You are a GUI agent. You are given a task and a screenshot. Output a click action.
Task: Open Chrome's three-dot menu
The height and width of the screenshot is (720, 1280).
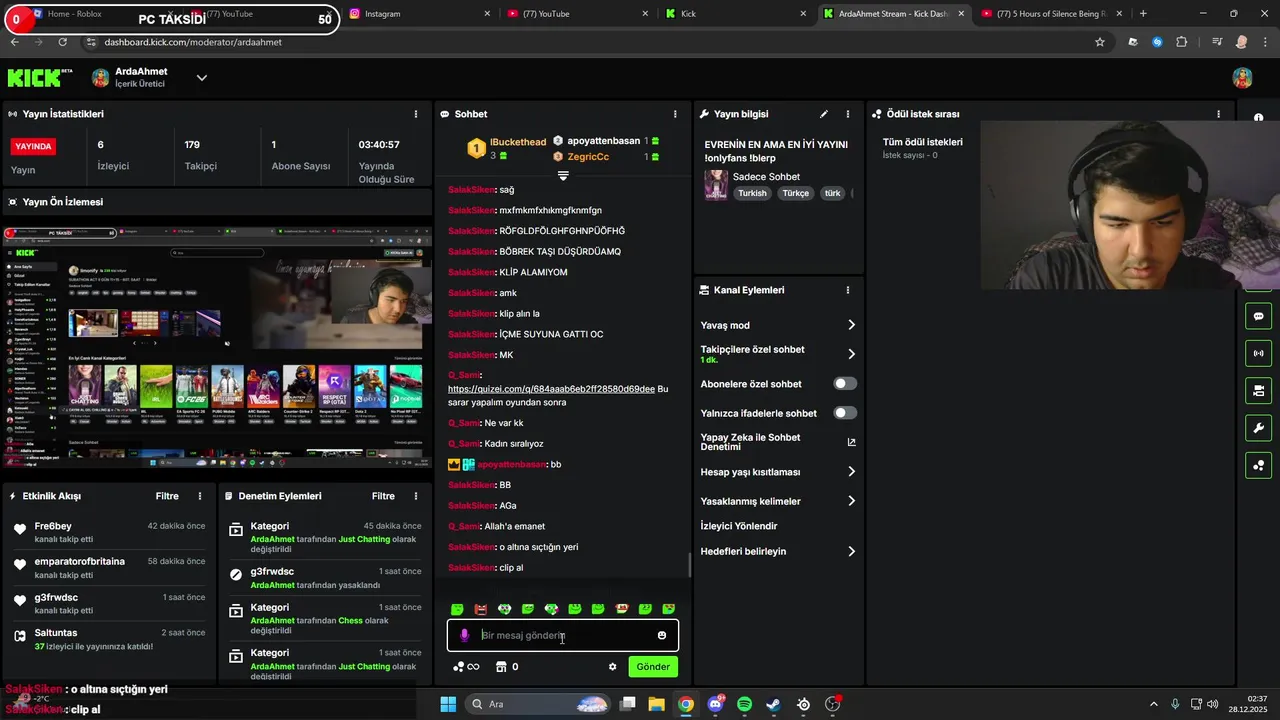pyautogui.click(x=1266, y=42)
